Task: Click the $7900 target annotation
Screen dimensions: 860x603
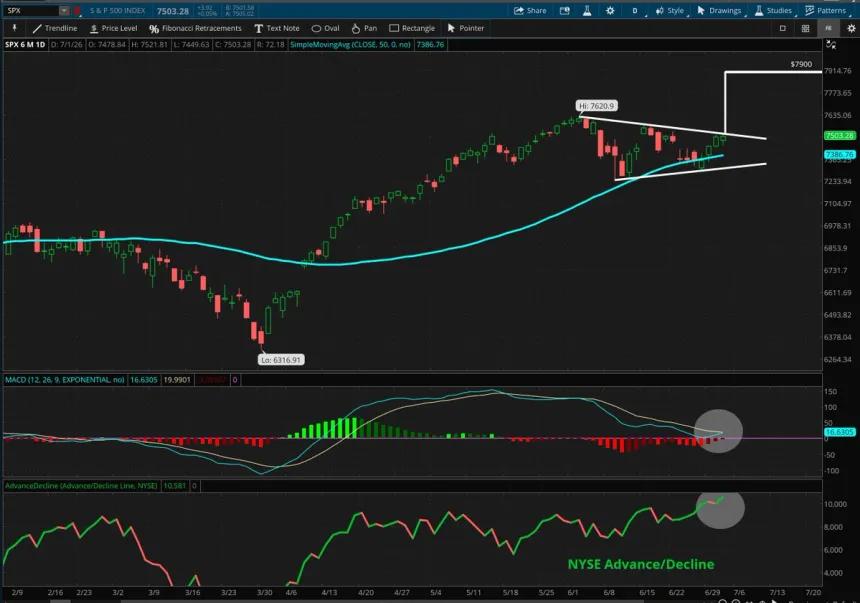Action: [x=801, y=64]
